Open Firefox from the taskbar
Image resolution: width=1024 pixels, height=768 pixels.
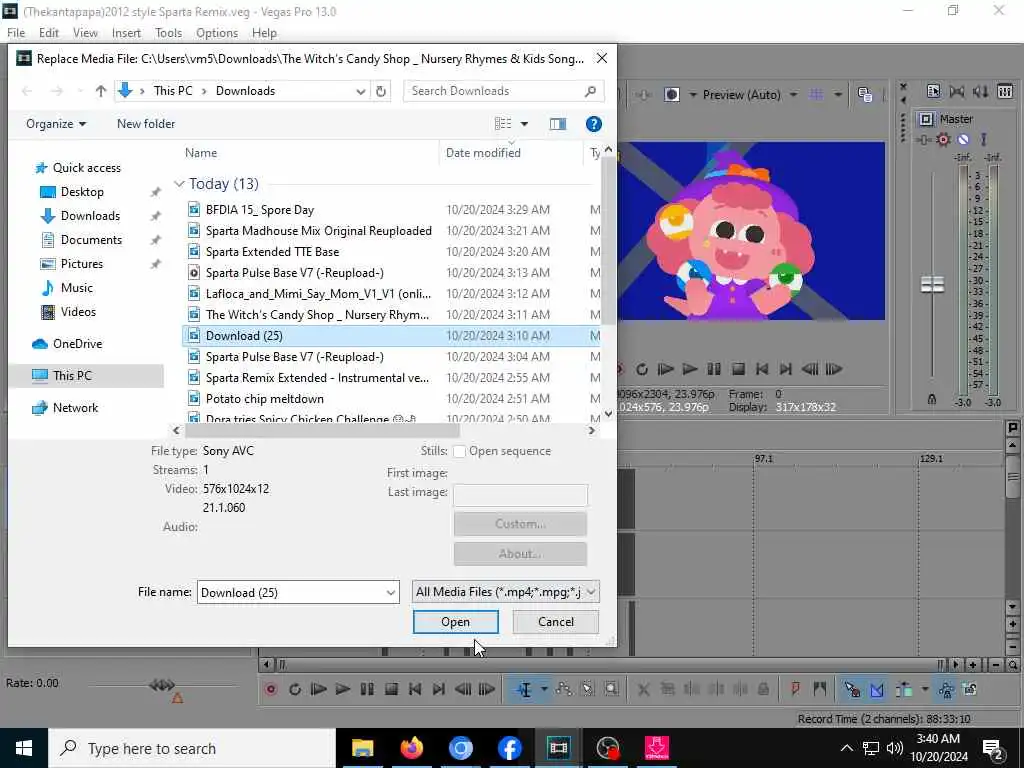(411, 748)
